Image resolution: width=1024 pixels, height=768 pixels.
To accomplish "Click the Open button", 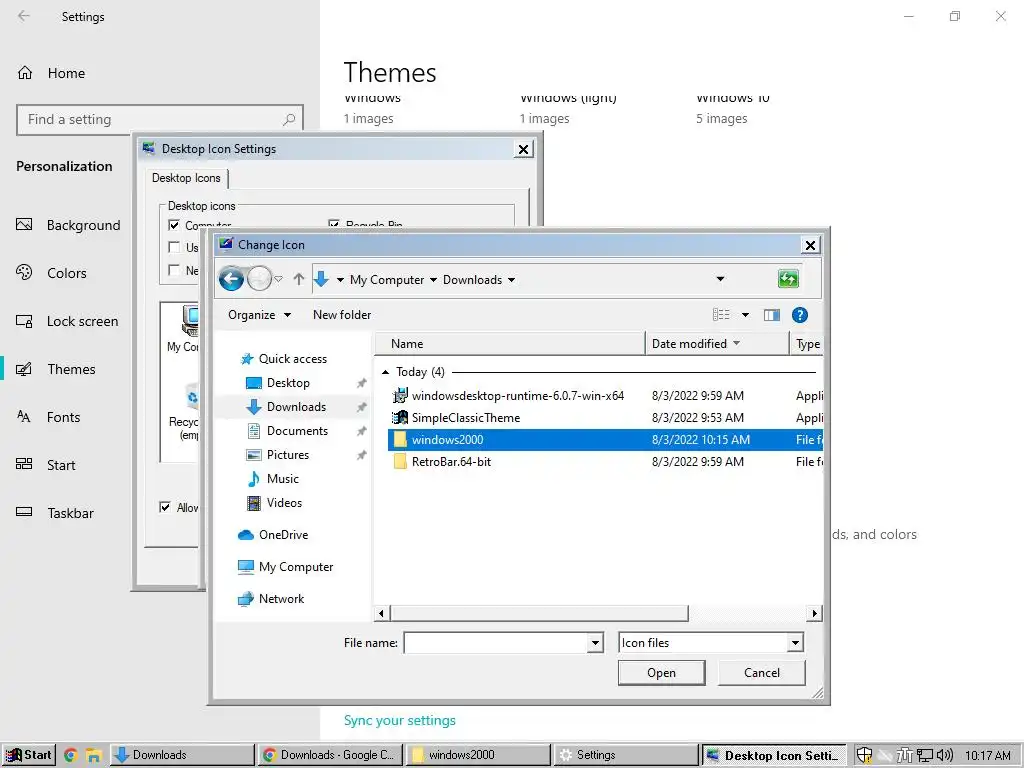I will point(662,673).
